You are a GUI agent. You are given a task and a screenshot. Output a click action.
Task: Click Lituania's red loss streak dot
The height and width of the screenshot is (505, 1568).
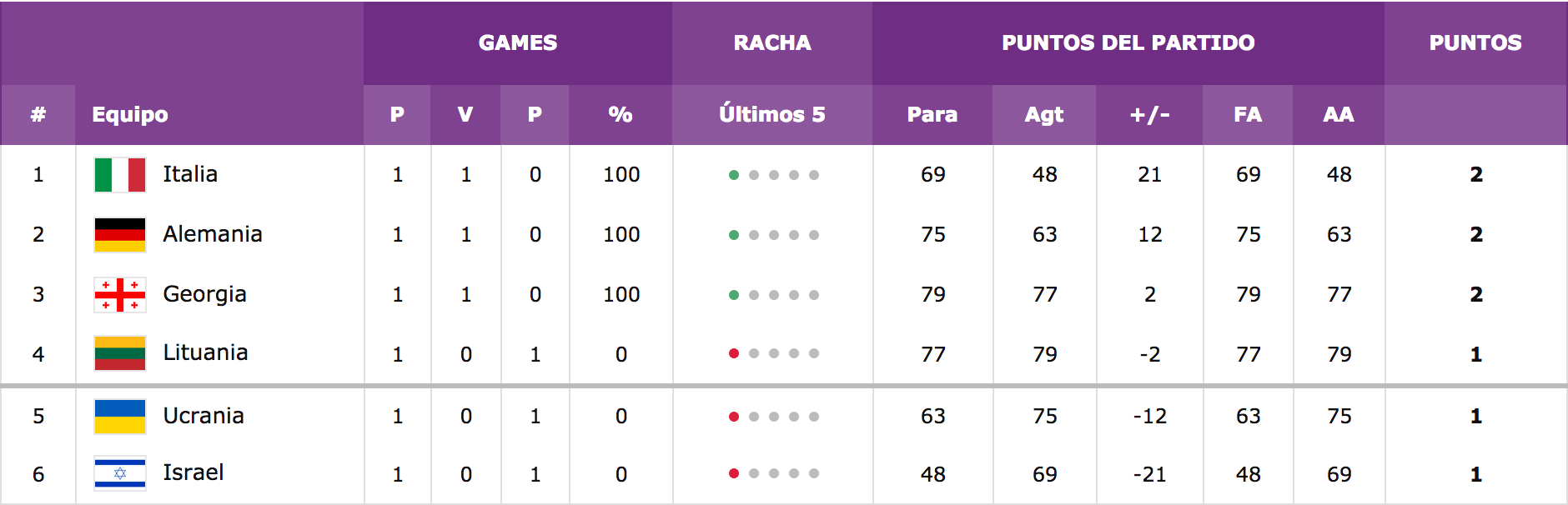pos(734,353)
